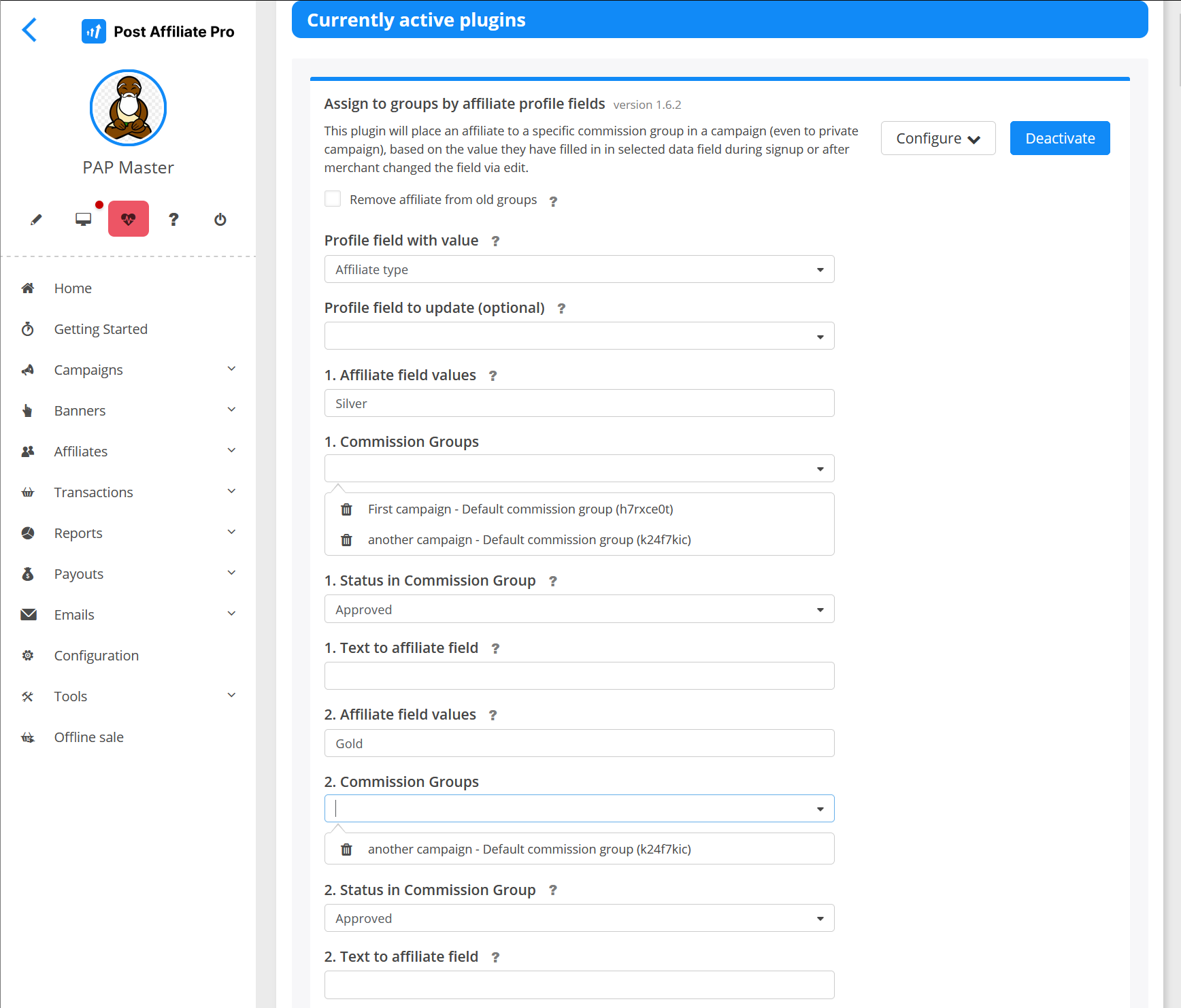
Task: Click the Silver affiliate field values input
Action: coord(579,403)
